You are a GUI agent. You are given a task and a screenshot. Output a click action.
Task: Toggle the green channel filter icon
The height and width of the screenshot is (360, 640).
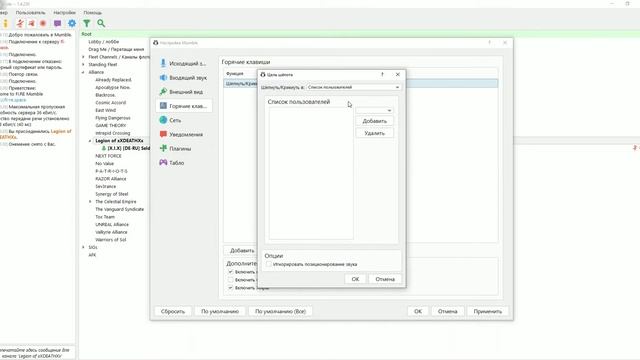[87, 23]
